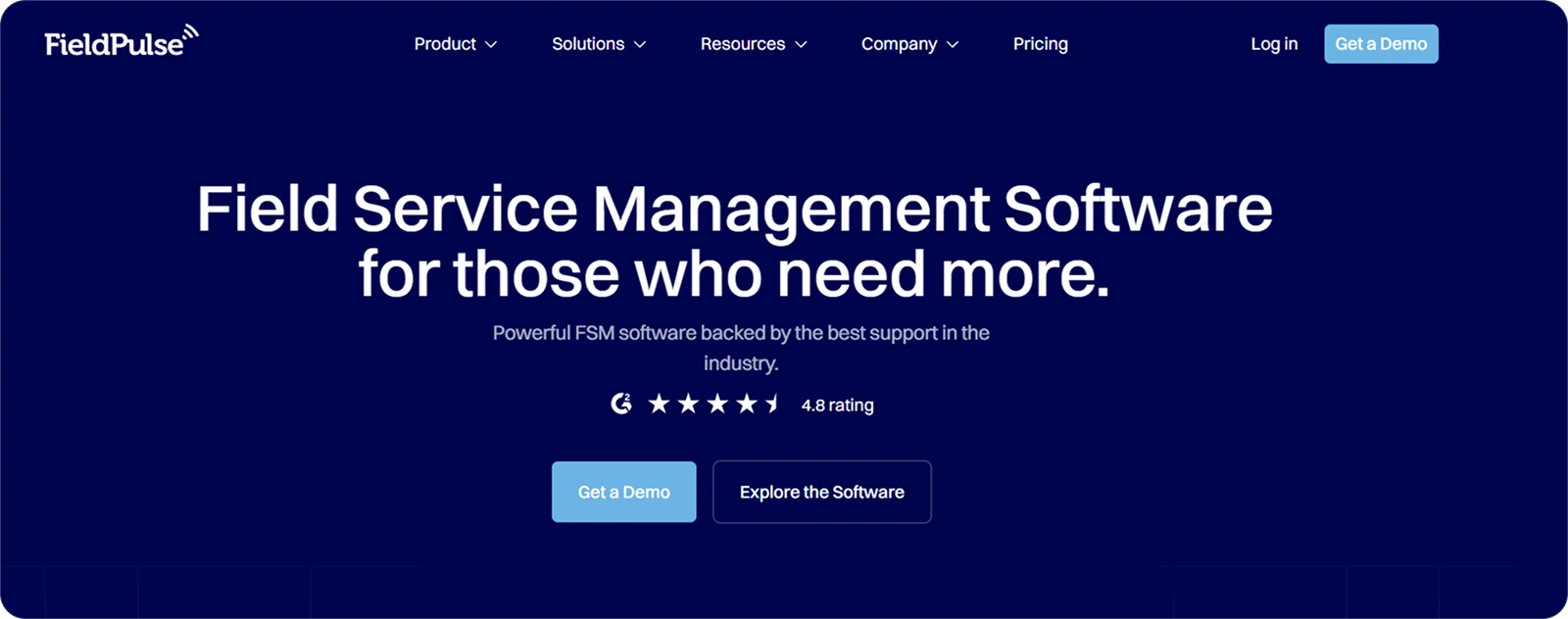Open the Product menu
1568x619 pixels.
pyautogui.click(x=456, y=44)
